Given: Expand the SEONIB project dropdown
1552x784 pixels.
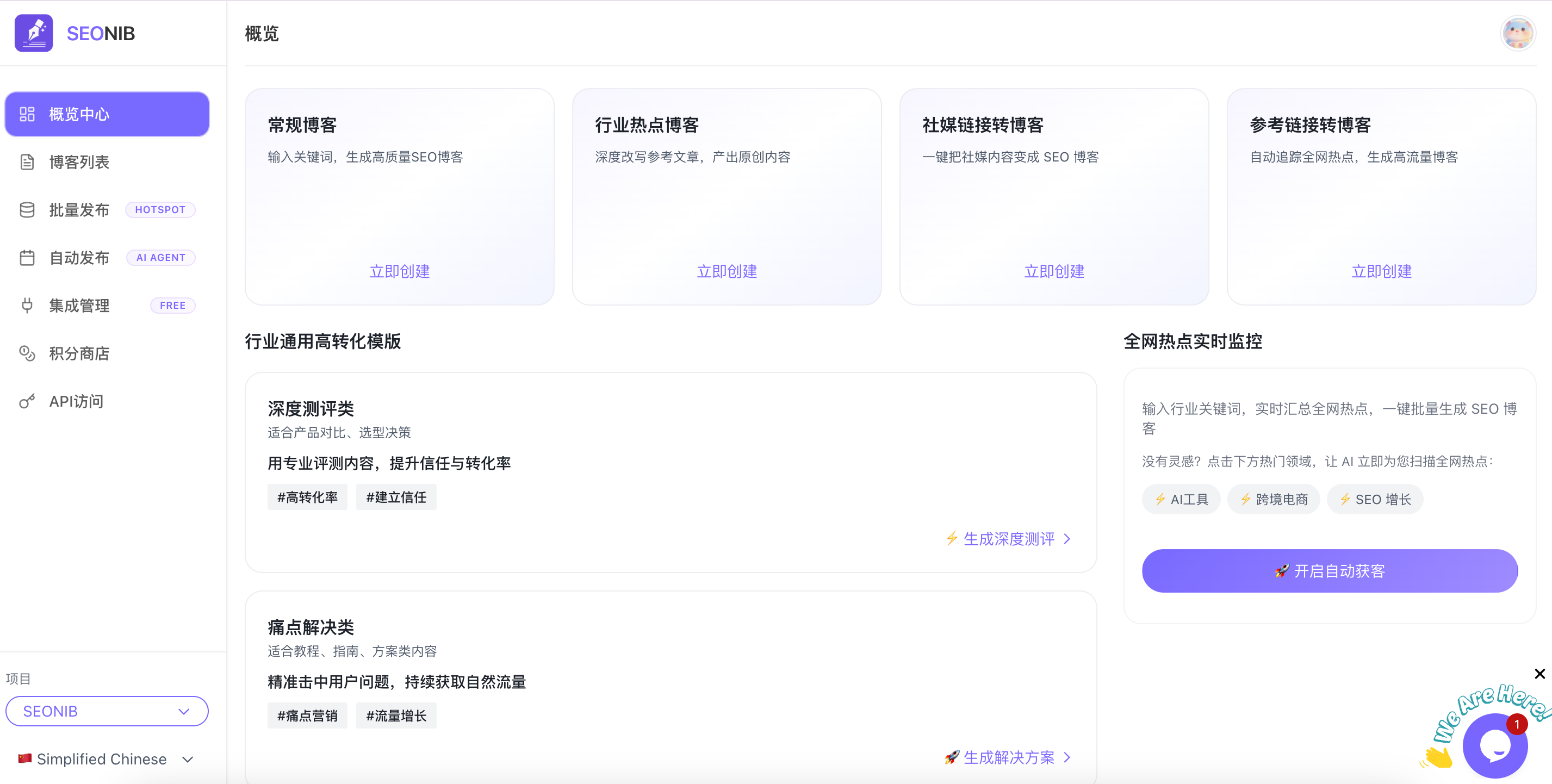Looking at the screenshot, I should click(x=107, y=711).
